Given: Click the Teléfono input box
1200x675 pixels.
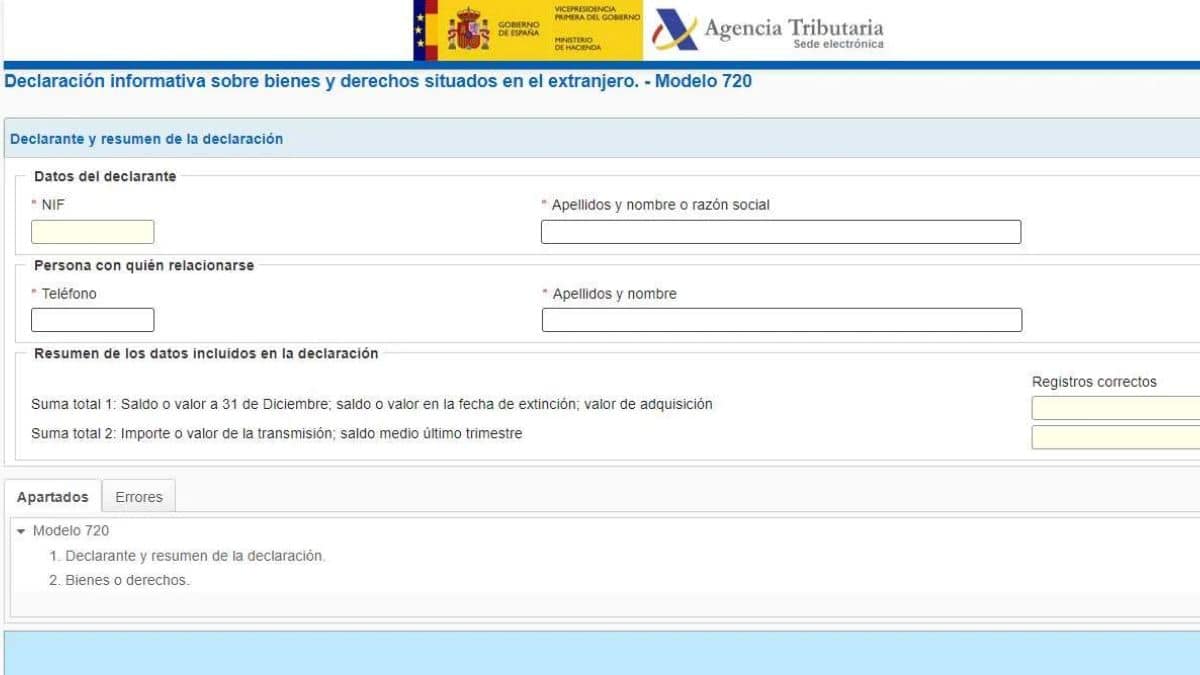Looking at the screenshot, I should point(92,319).
